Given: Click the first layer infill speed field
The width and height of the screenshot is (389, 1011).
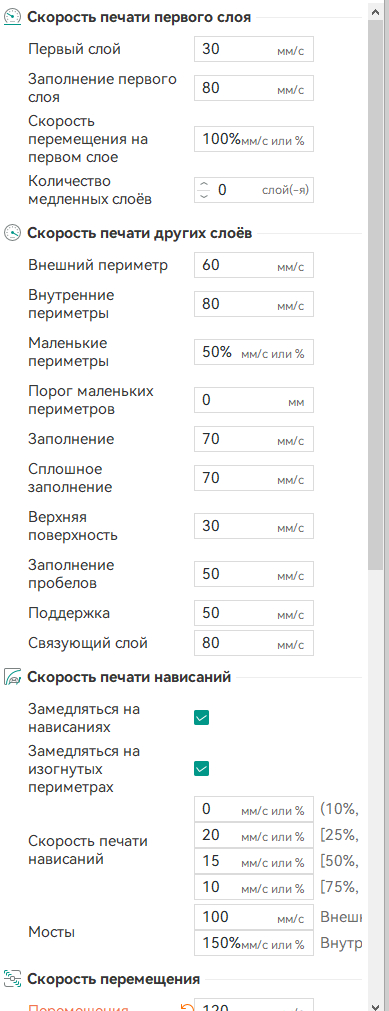Looking at the screenshot, I should tap(254, 88).
